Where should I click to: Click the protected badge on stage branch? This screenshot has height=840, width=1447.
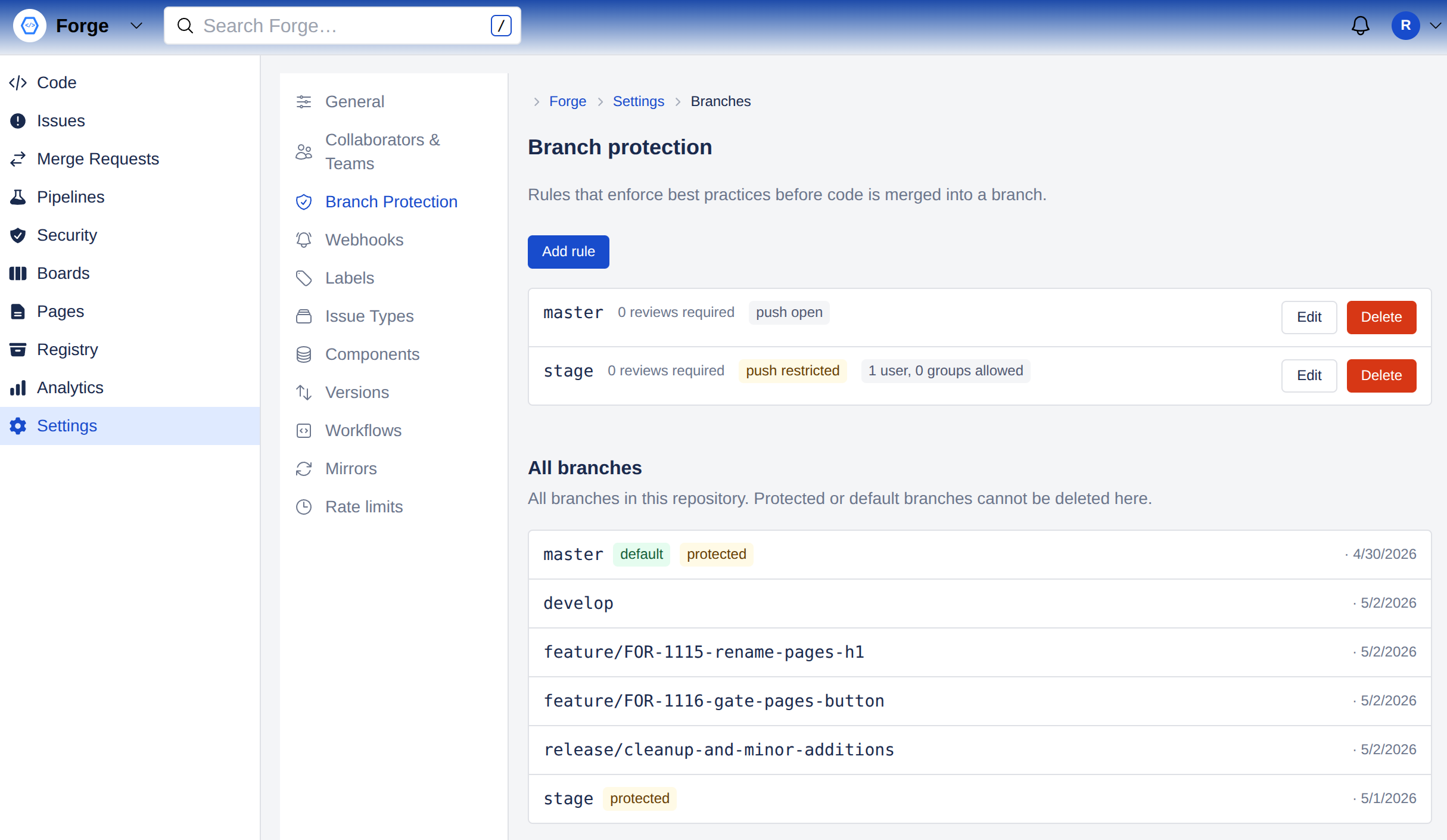click(639, 799)
